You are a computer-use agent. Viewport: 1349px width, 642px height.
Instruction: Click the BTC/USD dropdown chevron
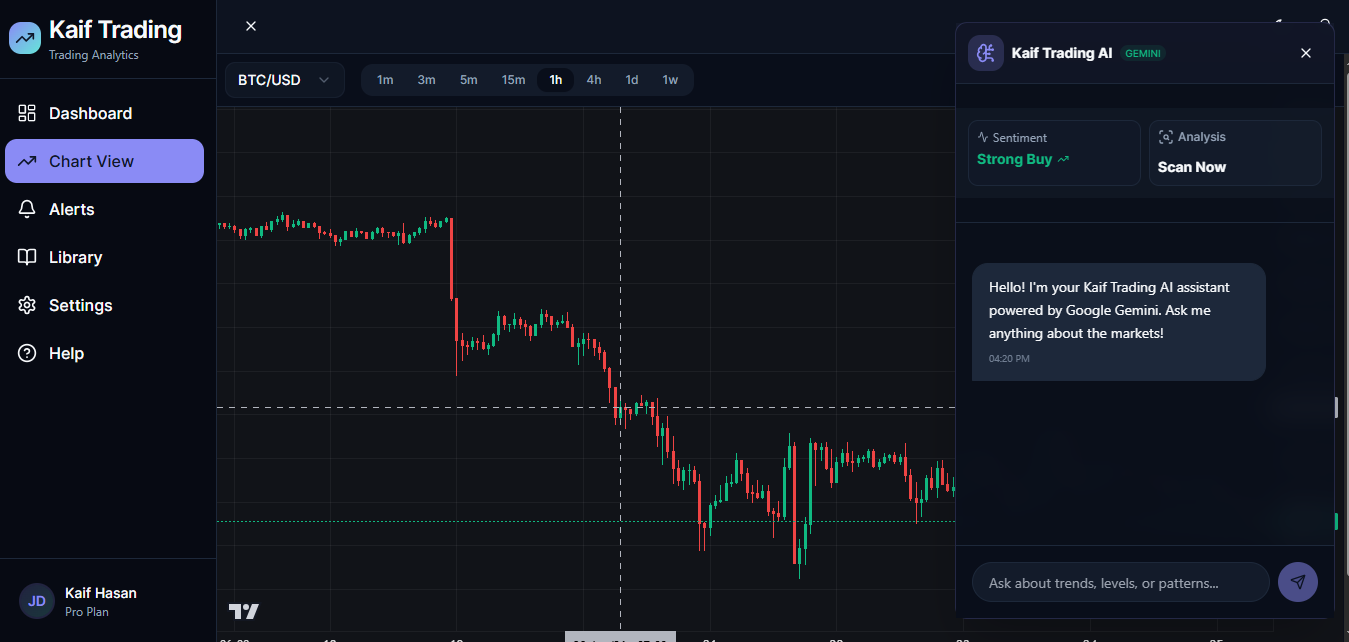tap(324, 80)
